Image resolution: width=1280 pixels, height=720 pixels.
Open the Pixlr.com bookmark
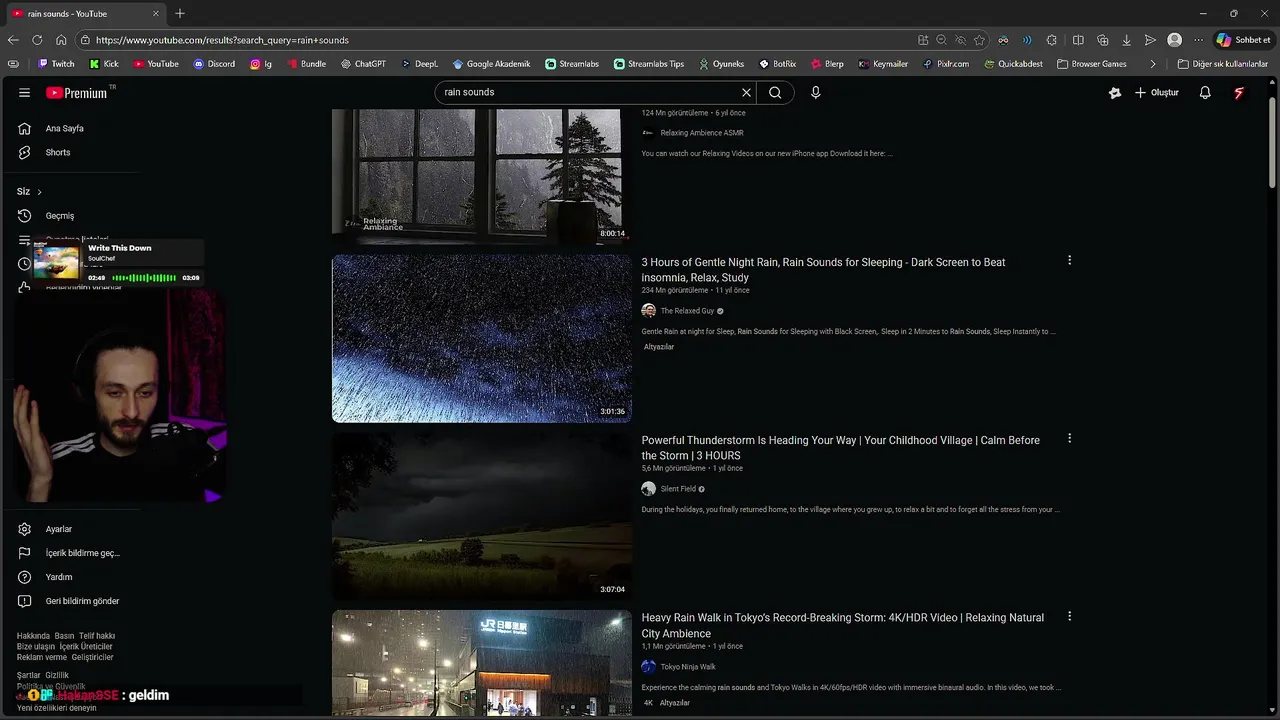[946, 64]
